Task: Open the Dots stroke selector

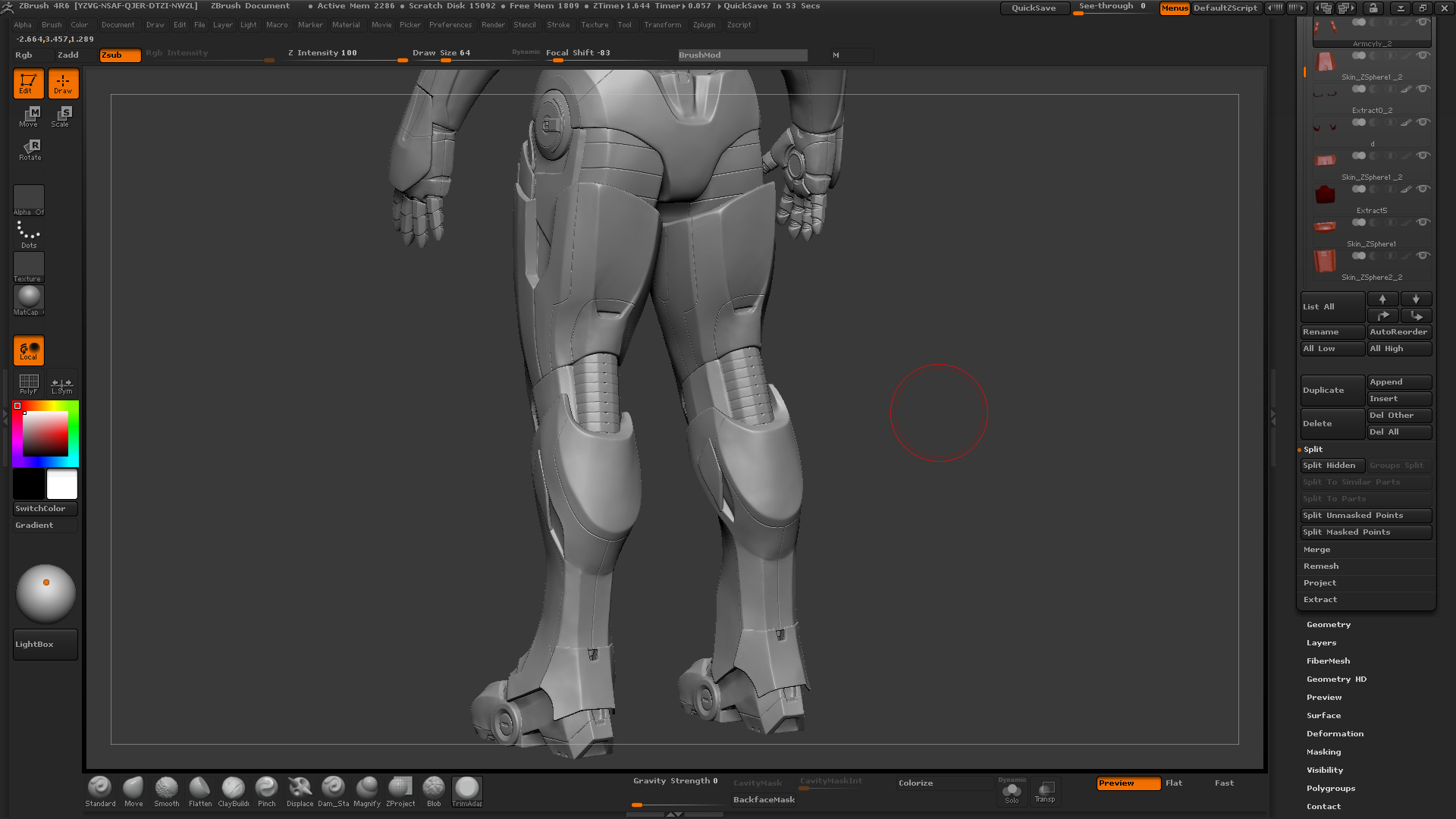Action: pos(29,234)
